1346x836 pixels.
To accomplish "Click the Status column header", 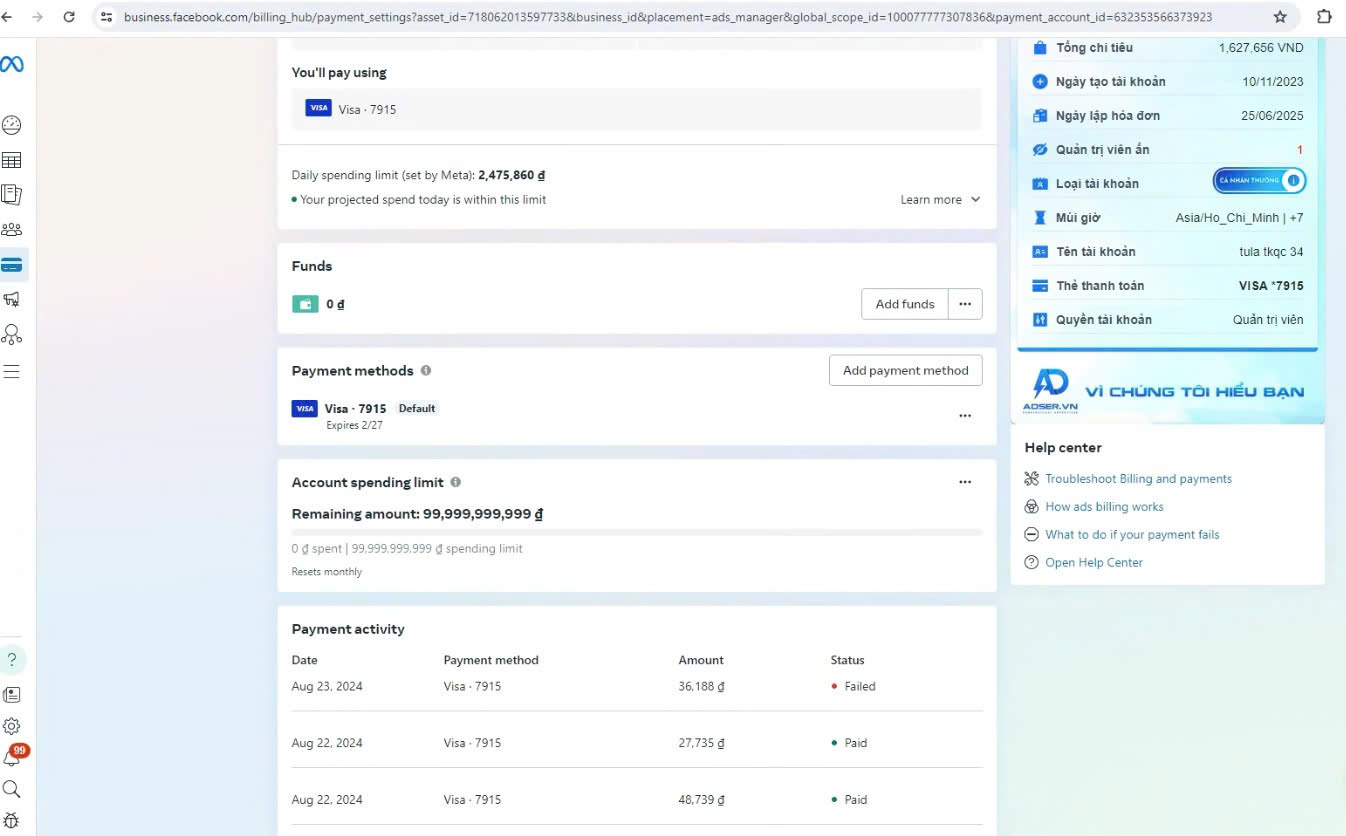I will (x=847, y=660).
